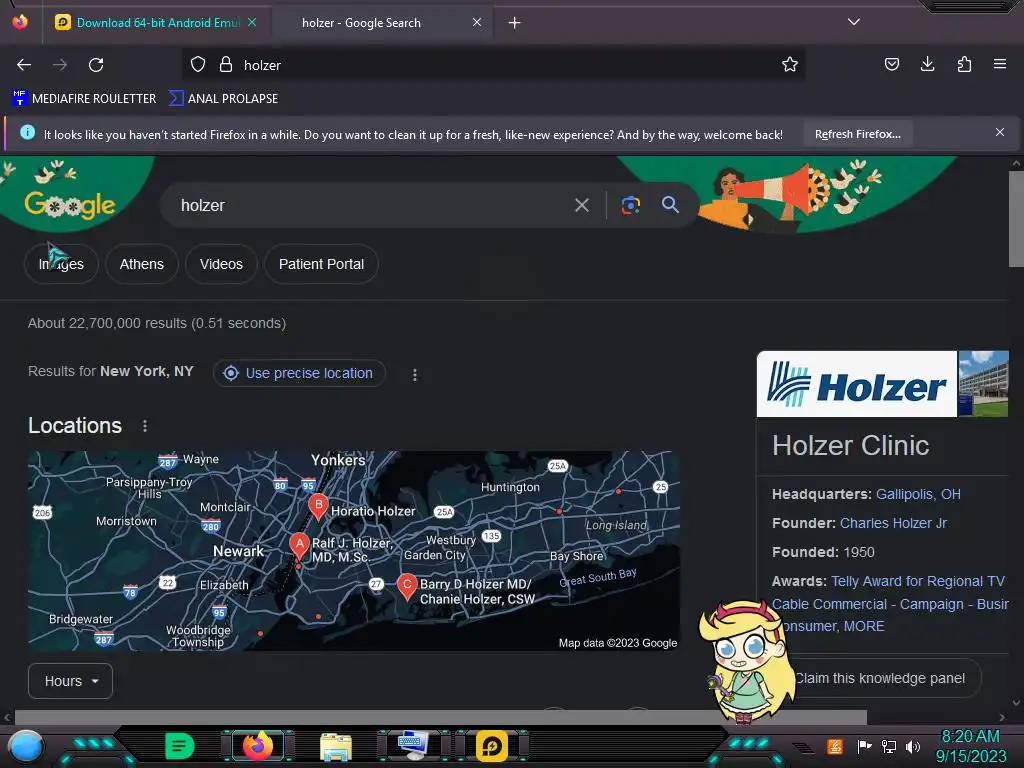Open the extensions puzzle icon
The width and height of the screenshot is (1024, 768).
tap(964, 64)
